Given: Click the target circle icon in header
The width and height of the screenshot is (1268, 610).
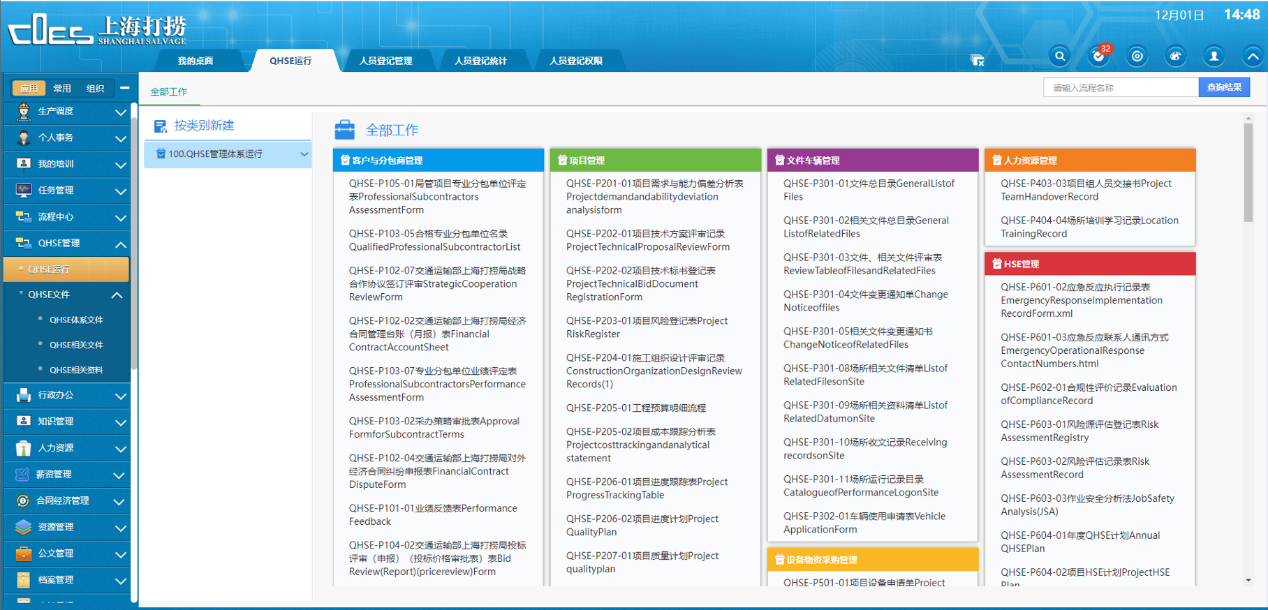Looking at the screenshot, I should coord(1137,57).
